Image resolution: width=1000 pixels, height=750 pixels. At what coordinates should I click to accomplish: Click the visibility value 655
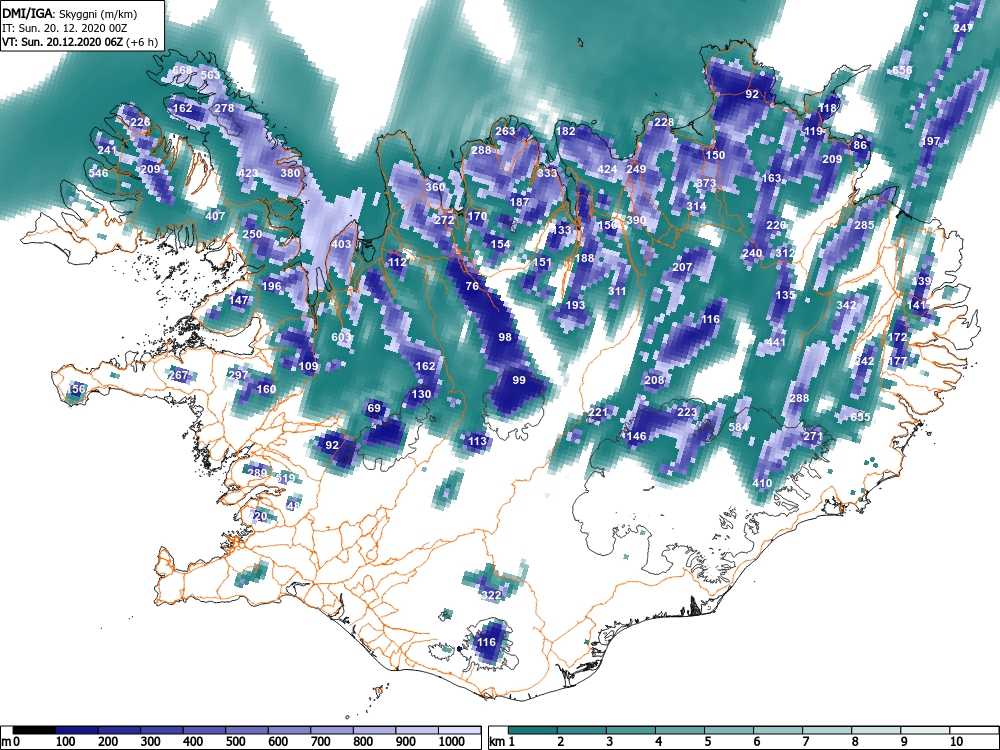(x=860, y=417)
